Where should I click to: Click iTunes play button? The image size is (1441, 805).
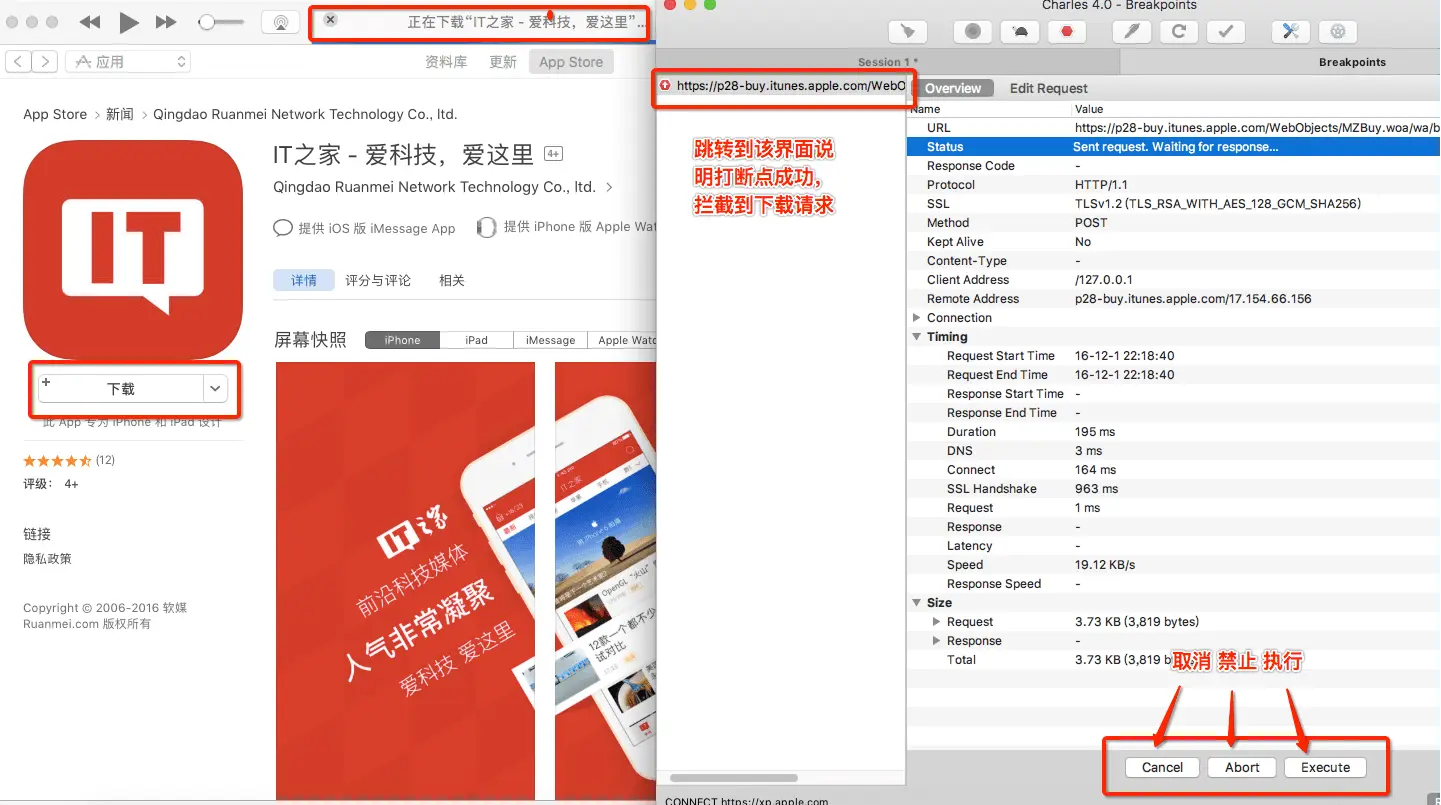(x=128, y=22)
